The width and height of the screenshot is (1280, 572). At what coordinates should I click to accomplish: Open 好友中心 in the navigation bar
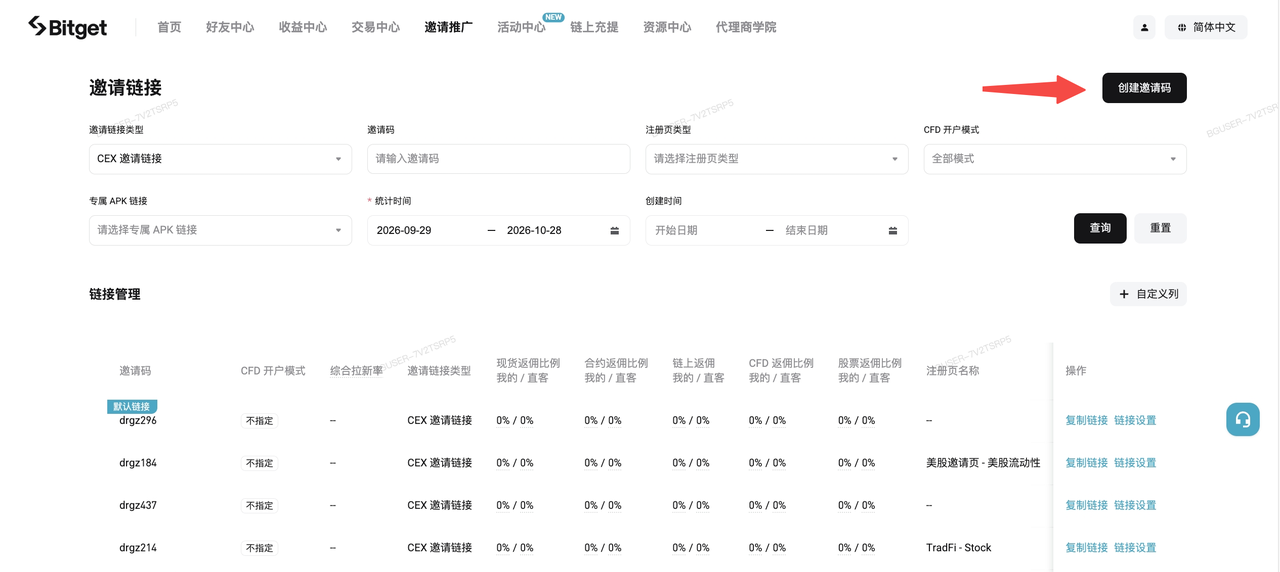coord(230,27)
